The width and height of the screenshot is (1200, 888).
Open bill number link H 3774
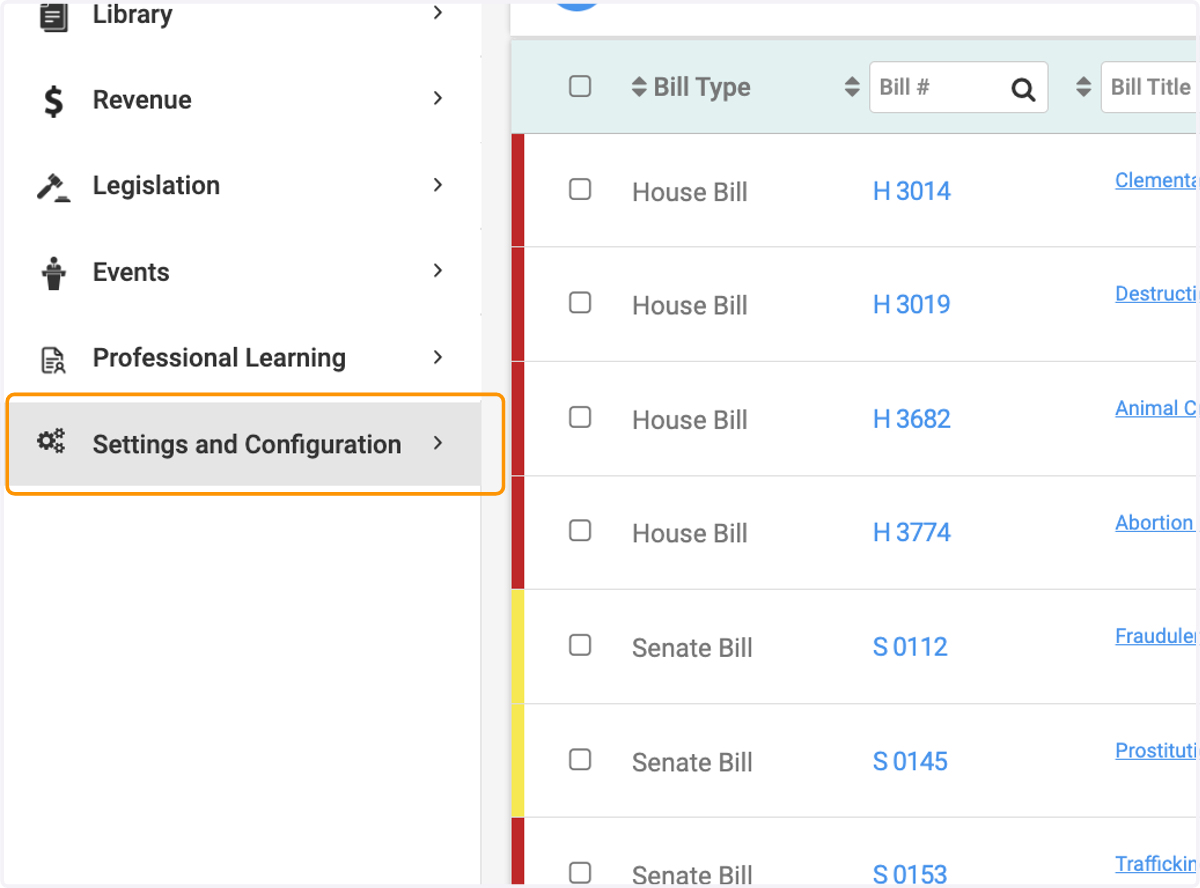pyautogui.click(x=912, y=532)
